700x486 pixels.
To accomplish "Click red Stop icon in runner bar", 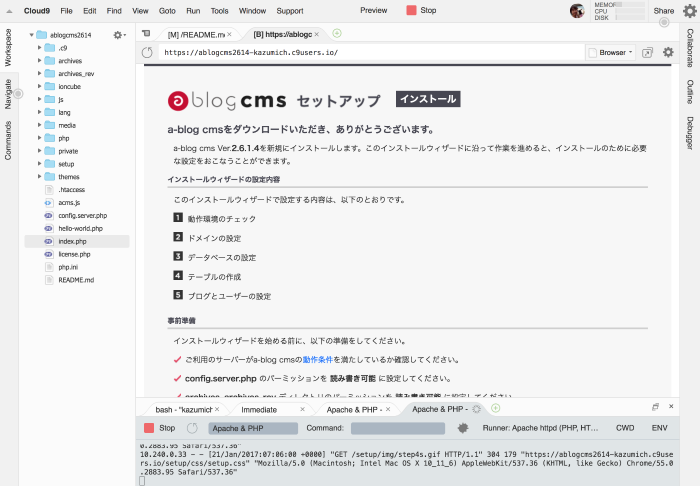I will [149, 428].
